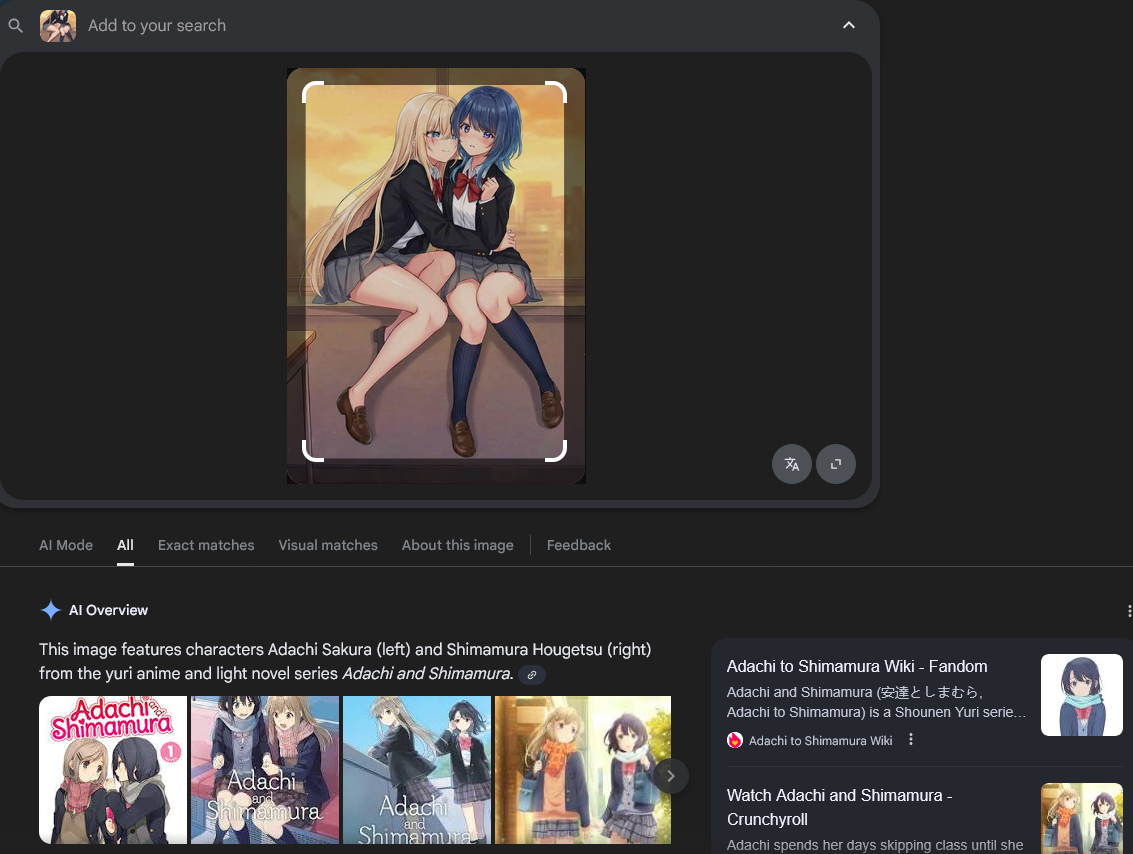
Task: Click the Fandom result description snippet
Action: [876, 702]
